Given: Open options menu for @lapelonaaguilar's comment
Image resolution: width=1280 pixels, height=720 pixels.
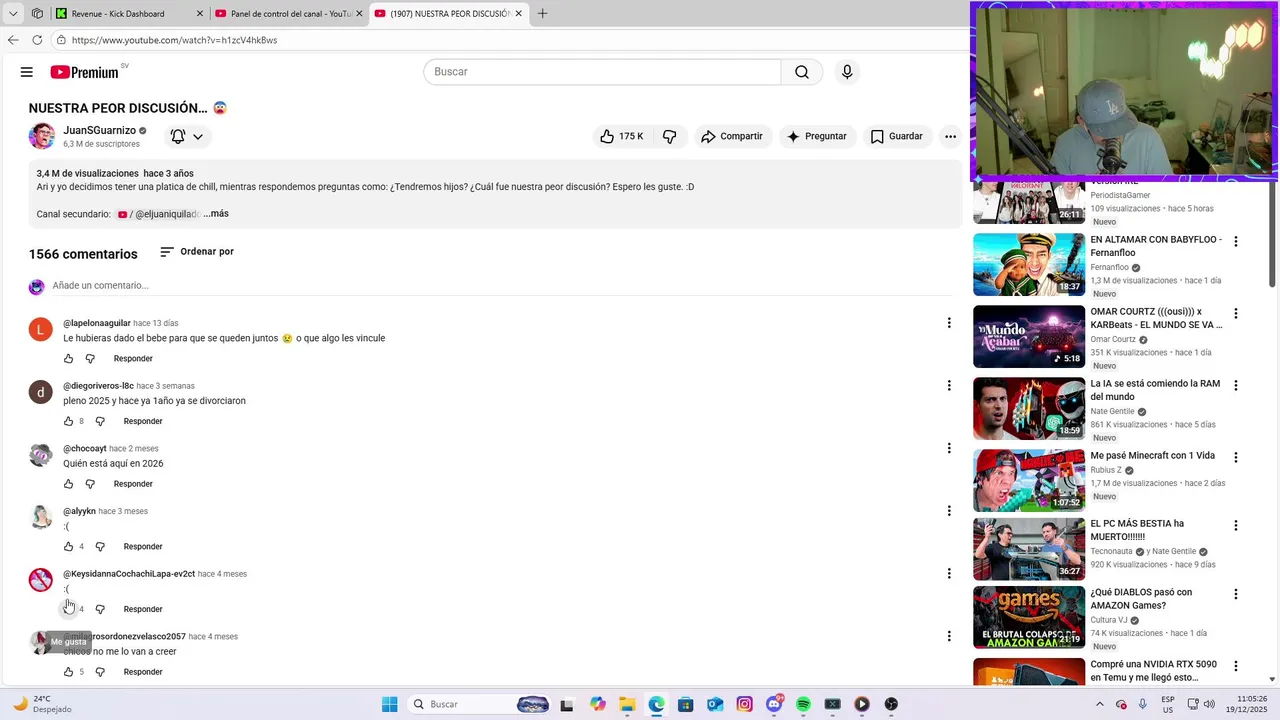Looking at the screenshot, I should [949, 322].
